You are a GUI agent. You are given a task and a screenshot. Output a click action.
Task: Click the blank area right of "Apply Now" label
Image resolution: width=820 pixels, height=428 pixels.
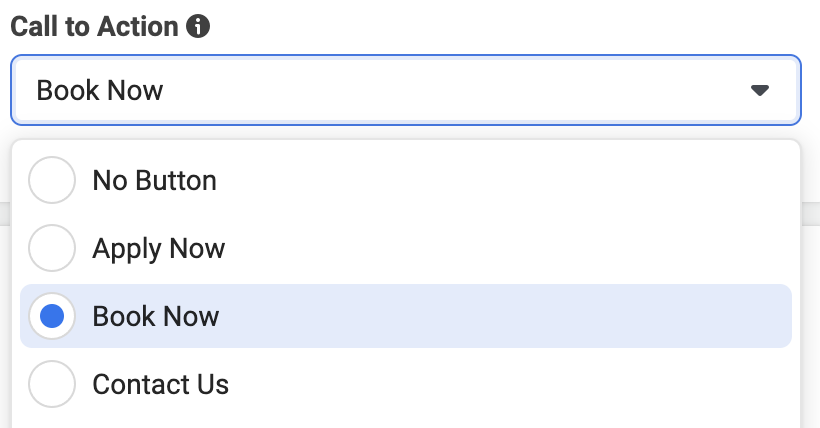tap(500, 248)
